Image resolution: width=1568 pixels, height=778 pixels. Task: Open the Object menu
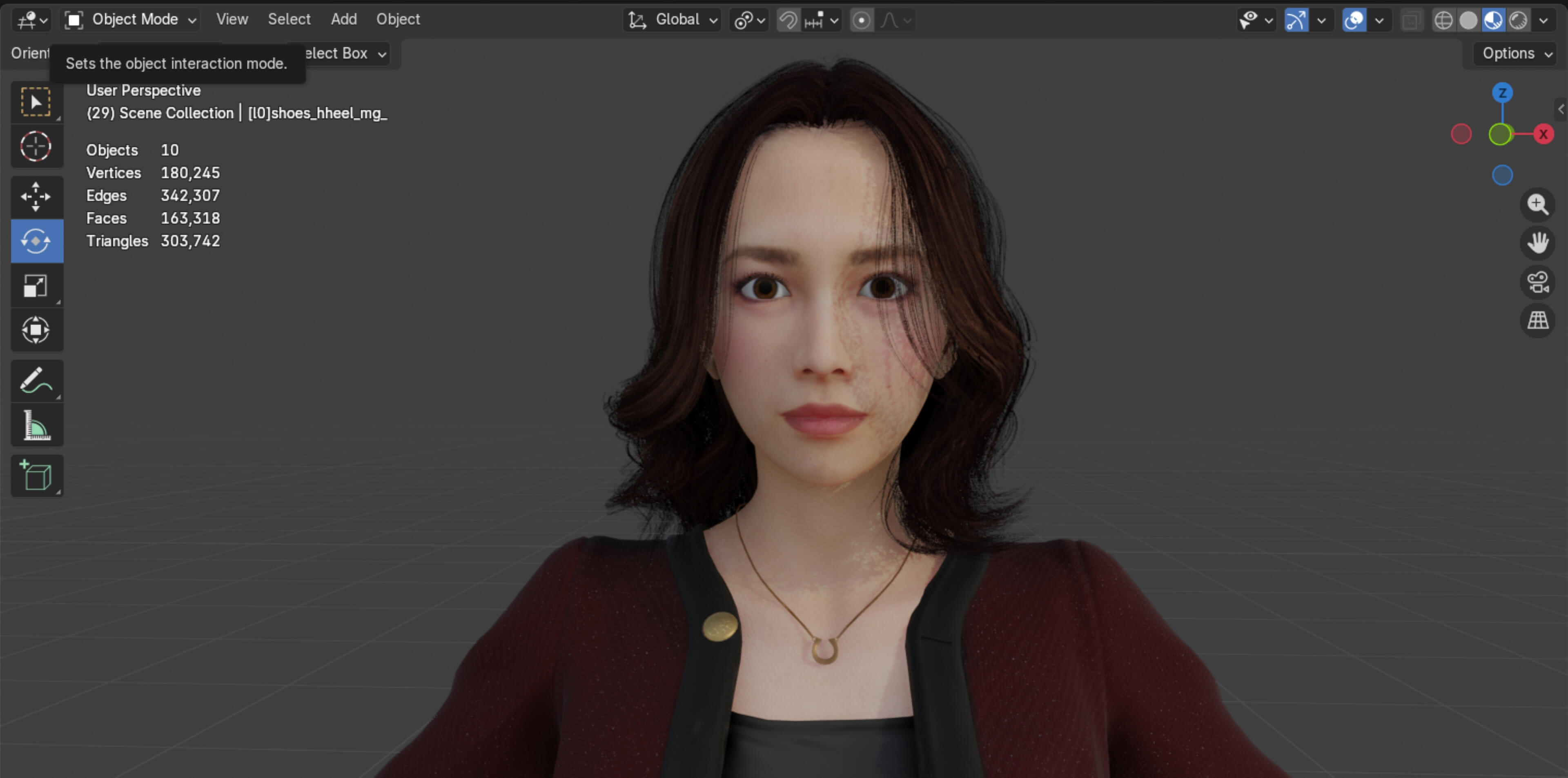398,20
